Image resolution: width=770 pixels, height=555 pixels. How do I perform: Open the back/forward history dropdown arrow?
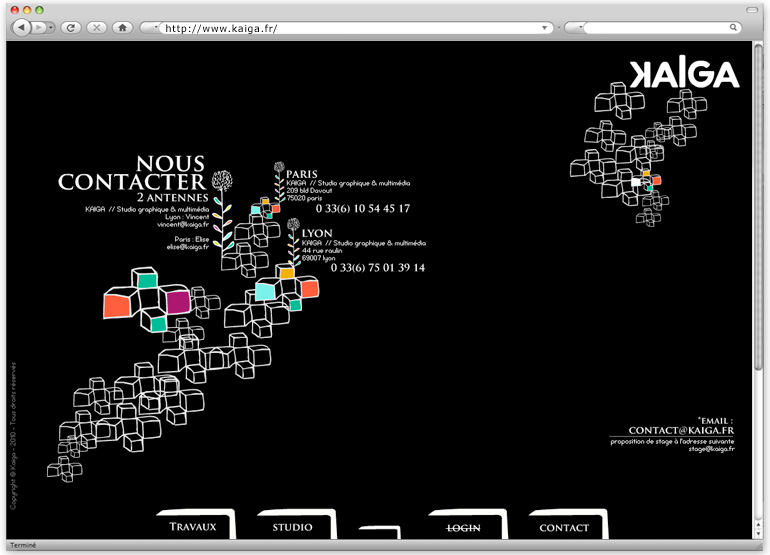click(51, 28)
